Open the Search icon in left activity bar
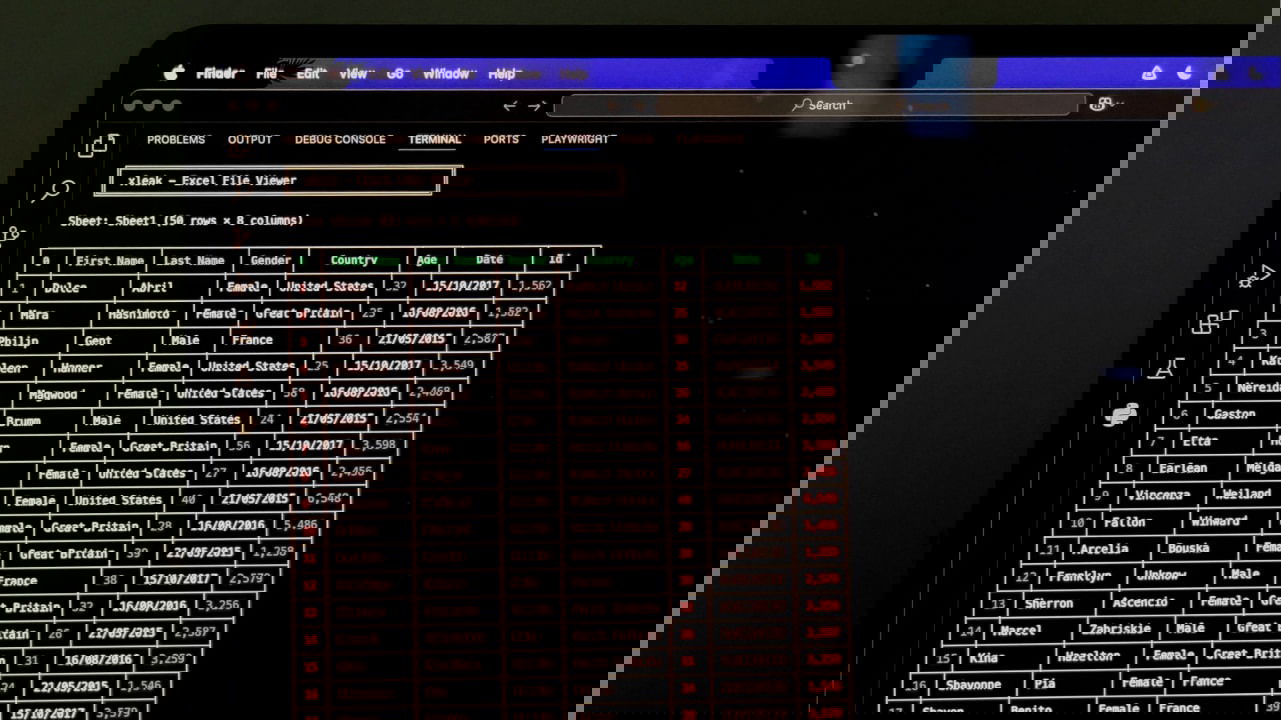Viewport: 1281px width, 720px height. pyautogui.click(x=63, y=189)
